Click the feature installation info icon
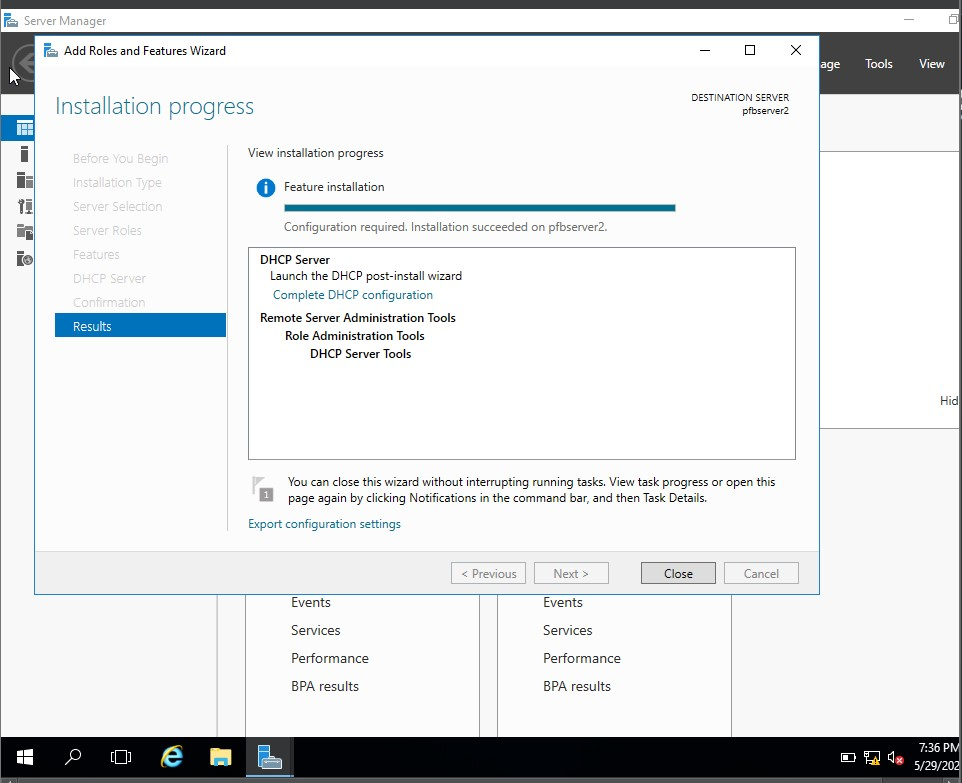The width and height of the screenshot is (962, 783). click(265, 187)
